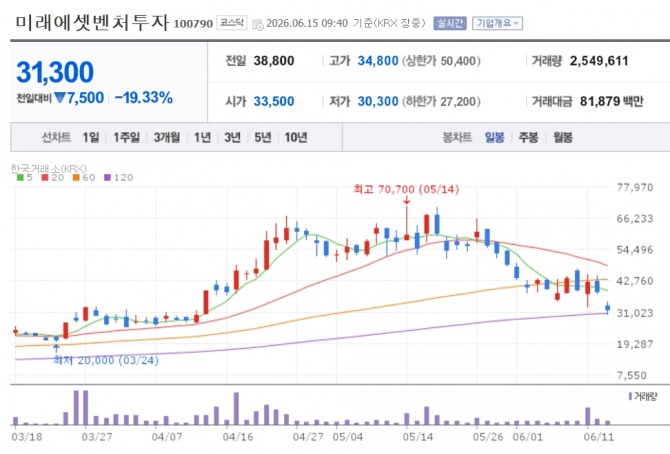Image resolution: width=670 pixels, height=454 pixels.
Task: Click the 시가 value 33,500
Action: [x=274, y=101]
